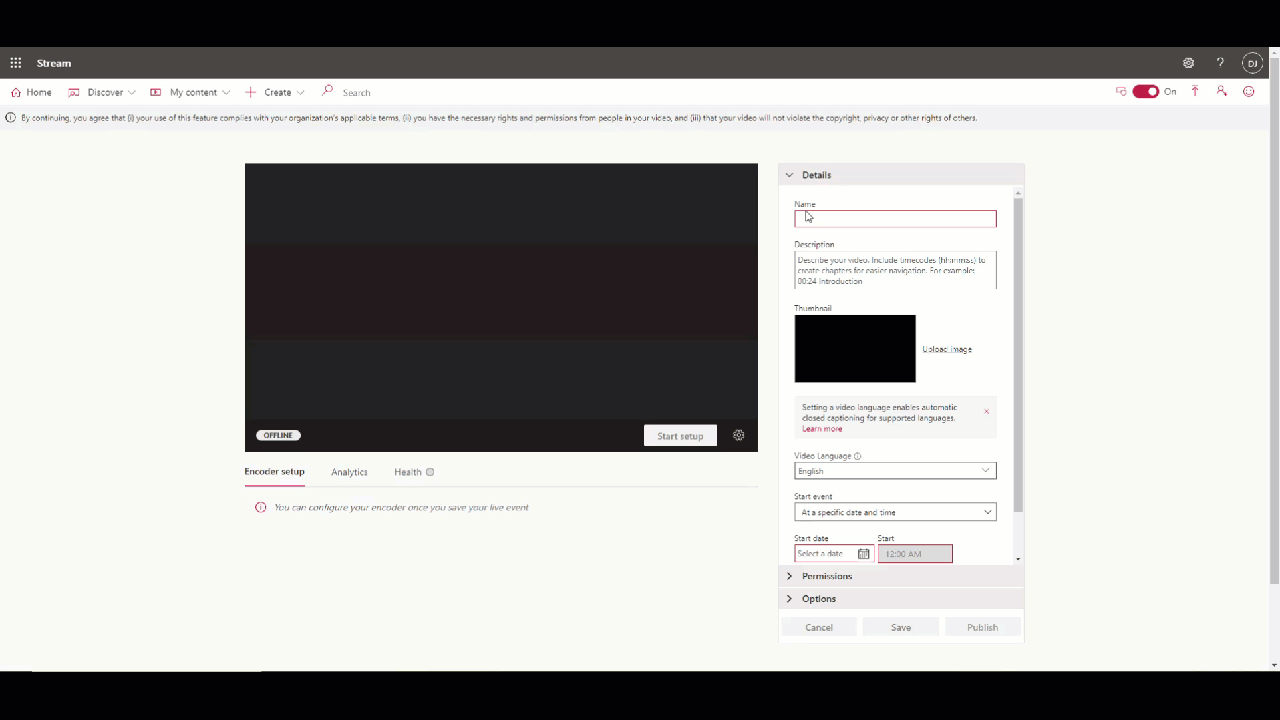Expand the Options section

click(x=901, y=598)
